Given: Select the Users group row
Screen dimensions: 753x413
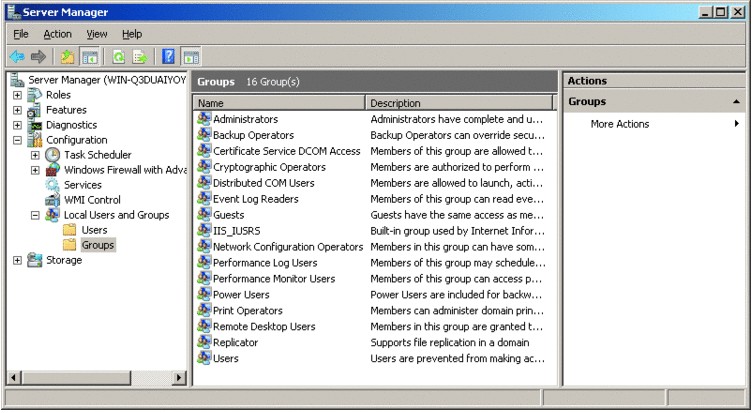Looking at the screenshot, I should point(226,358).
